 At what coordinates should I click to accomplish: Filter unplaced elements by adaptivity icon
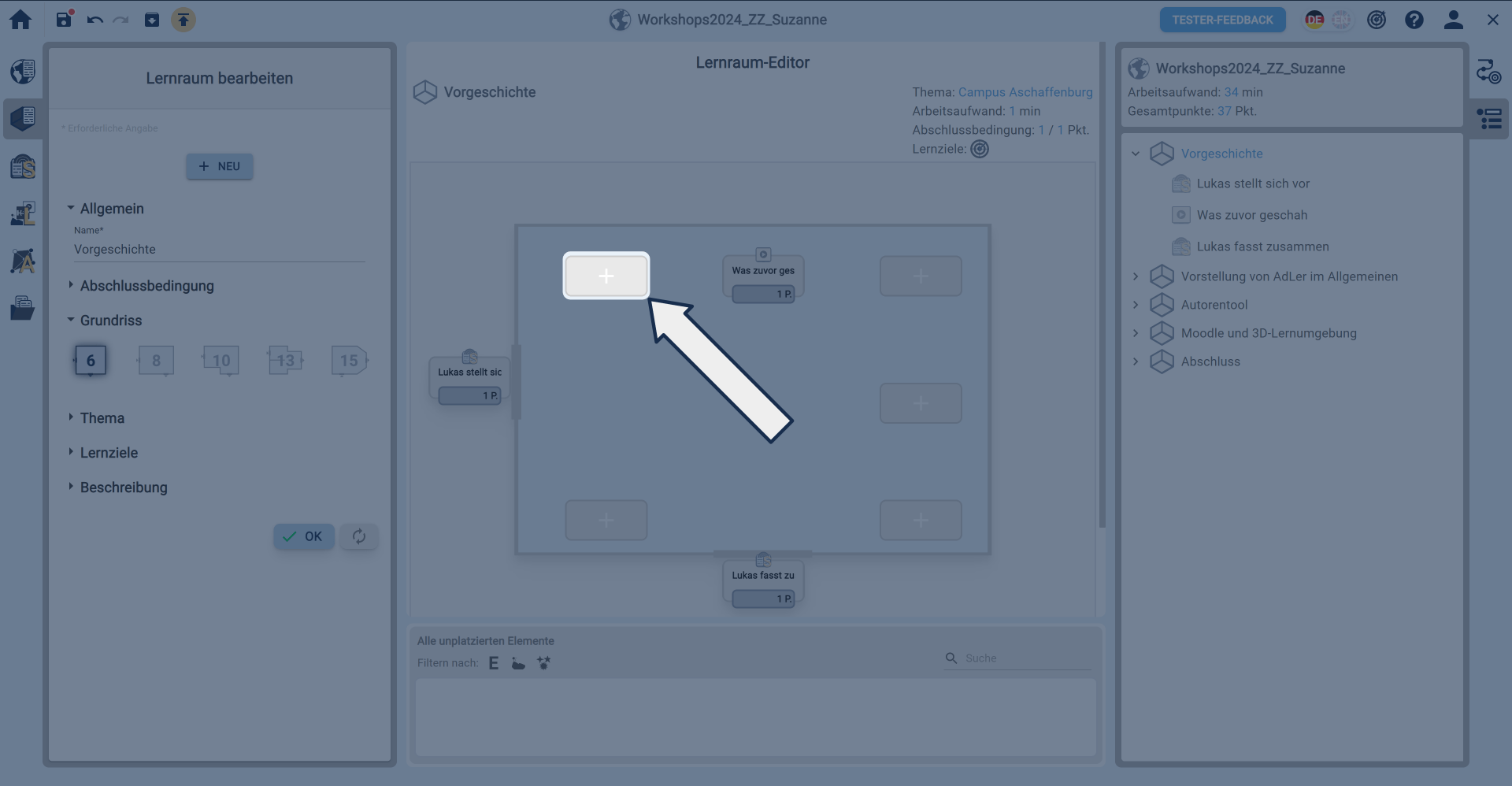543,663
